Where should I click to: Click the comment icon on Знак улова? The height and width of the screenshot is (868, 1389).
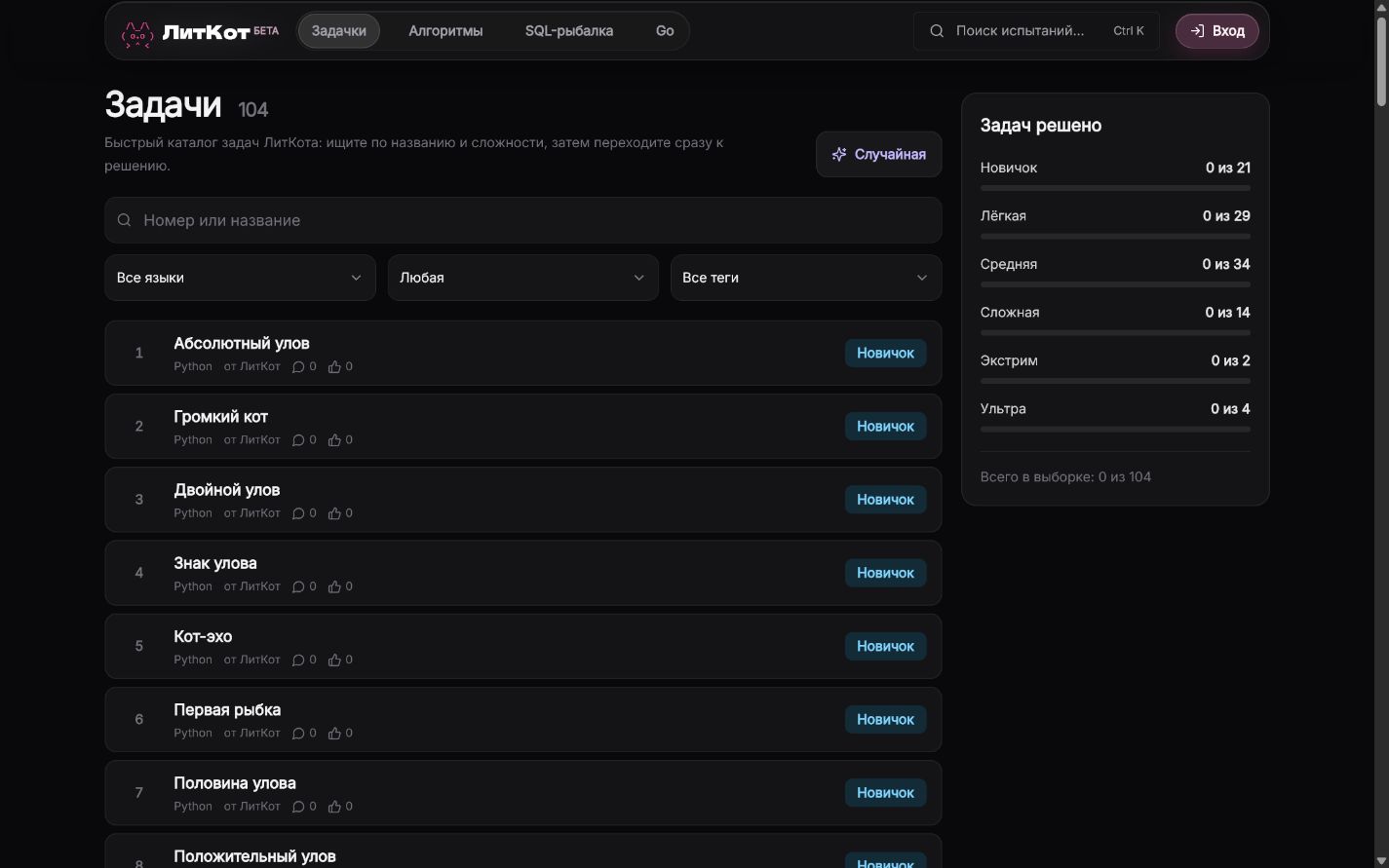click(x=298, y=586)
